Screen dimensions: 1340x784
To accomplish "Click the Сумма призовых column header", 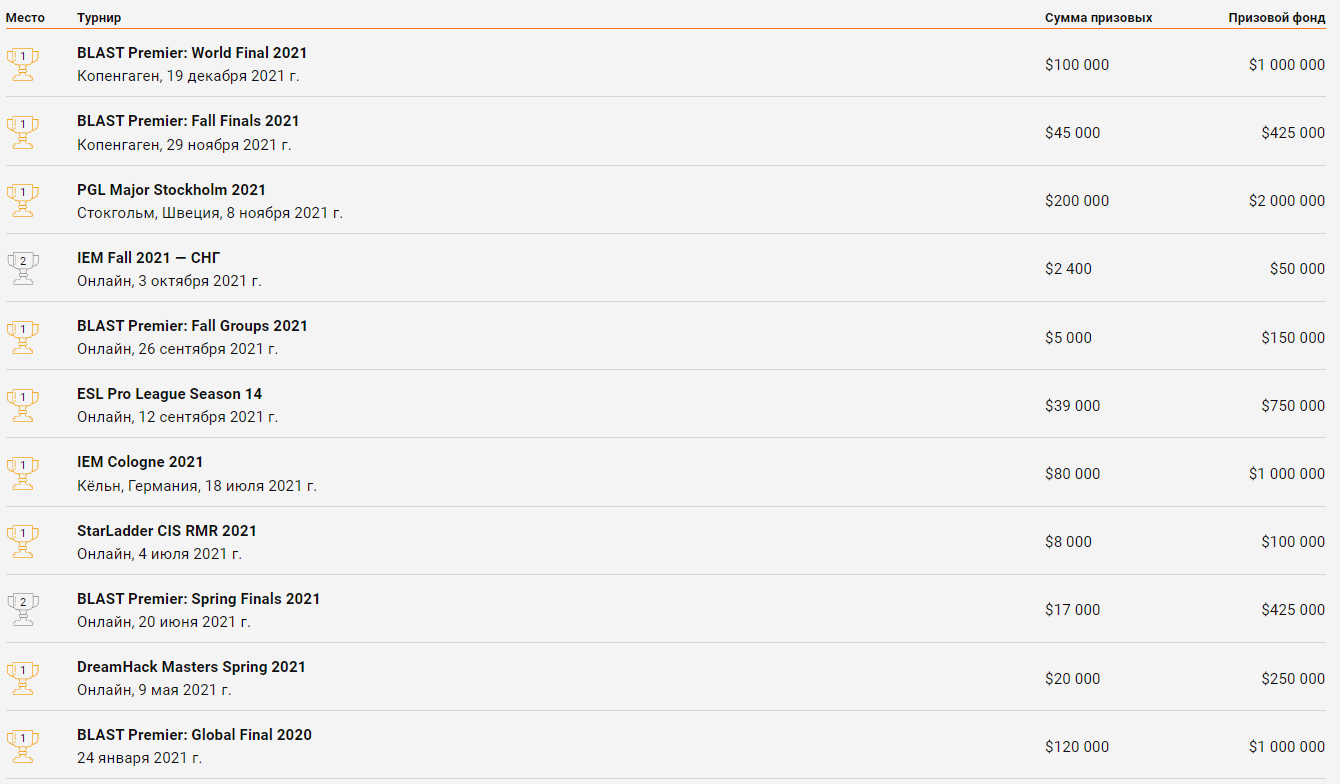I will point(1099,18).
